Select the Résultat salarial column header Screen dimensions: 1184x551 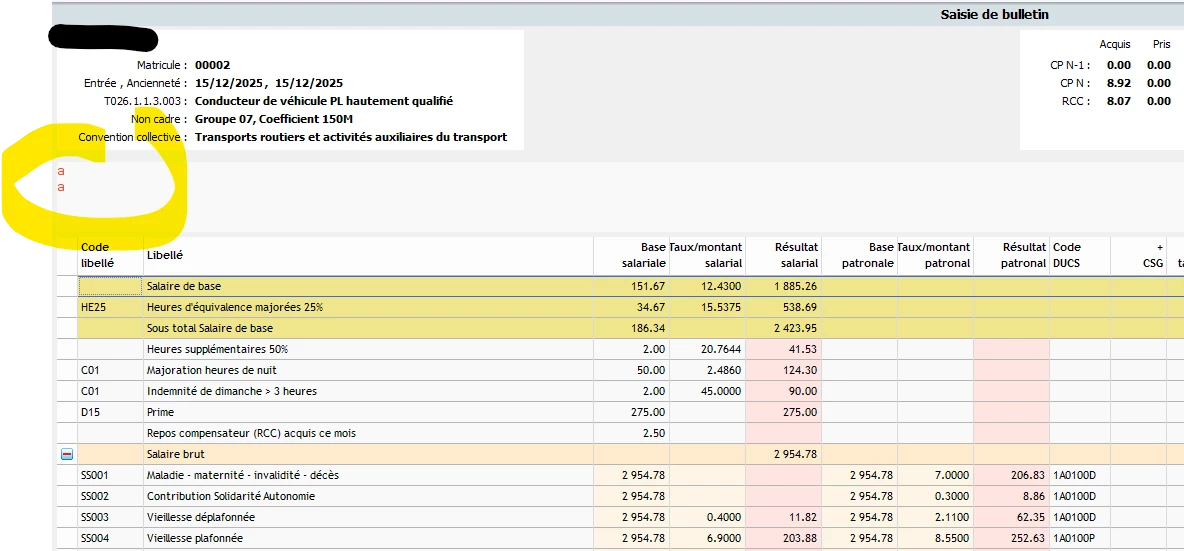(x=796, y=255)
